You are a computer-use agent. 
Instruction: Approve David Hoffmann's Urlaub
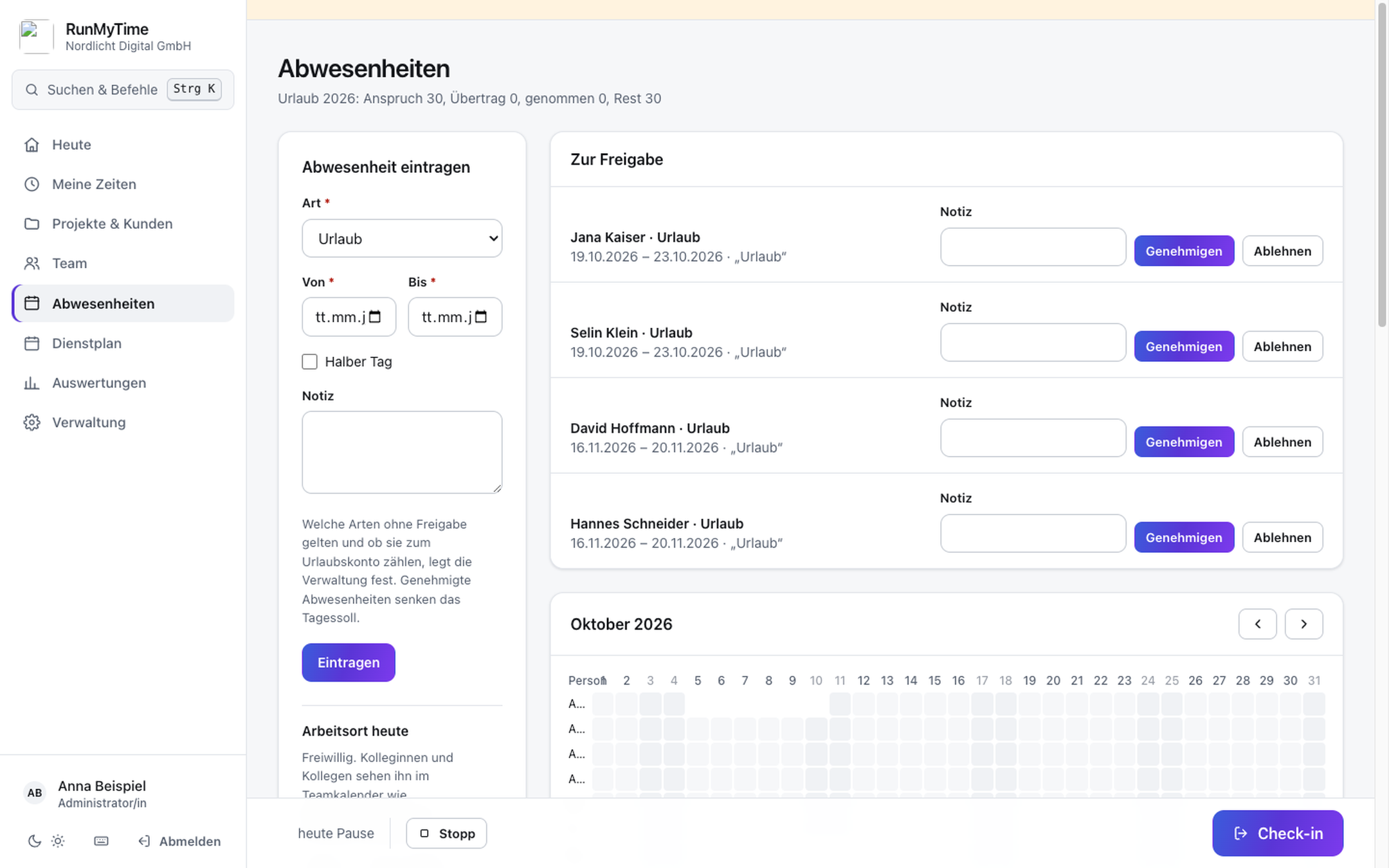click(x=1184, y=442)
